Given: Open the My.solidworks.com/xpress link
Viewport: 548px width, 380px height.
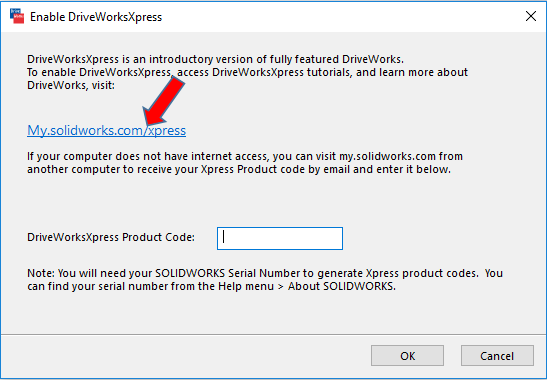Looking at the screenshot, I should click(x=106, y=130).
